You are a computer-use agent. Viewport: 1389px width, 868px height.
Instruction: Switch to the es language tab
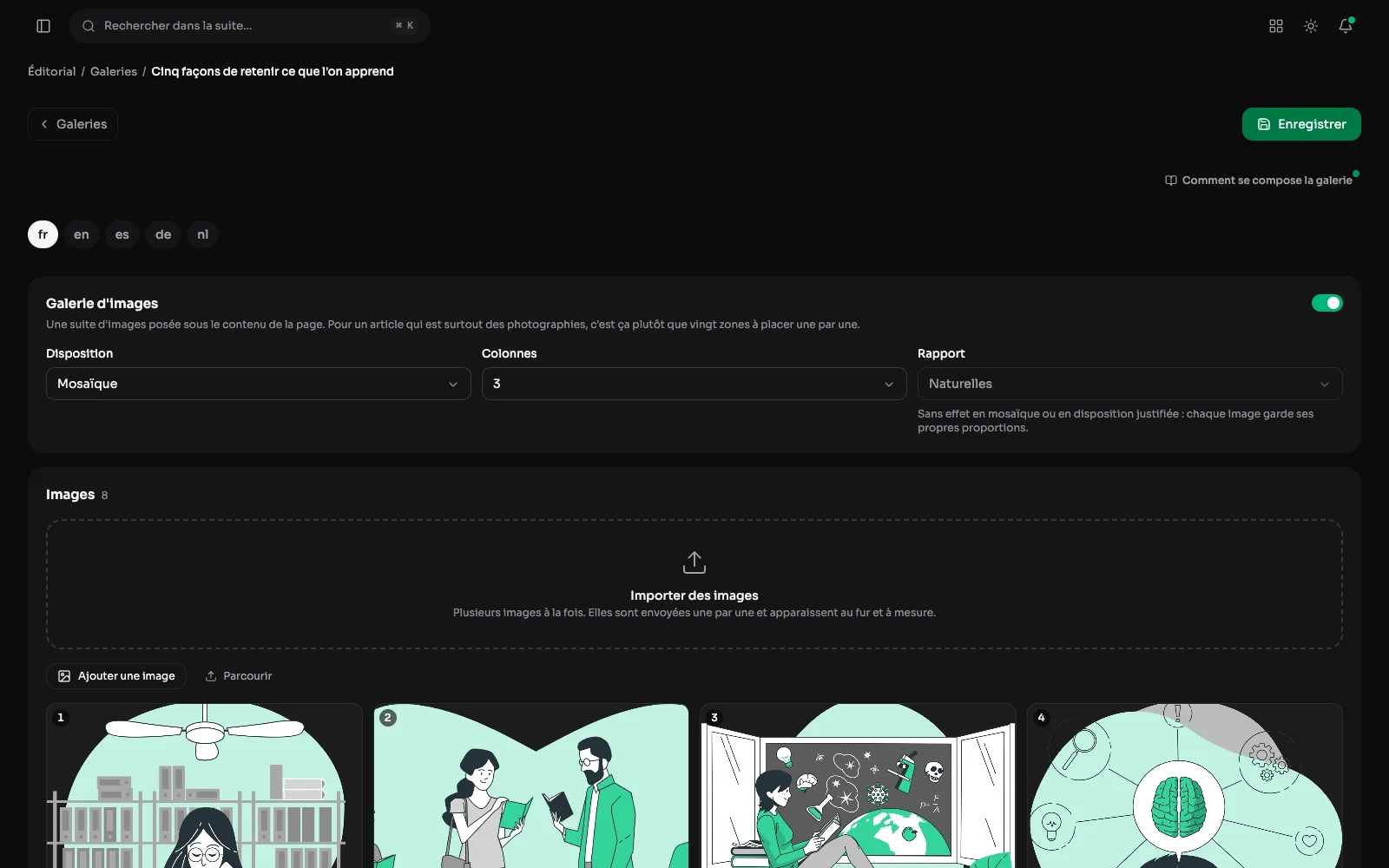[x=122, y=234]
